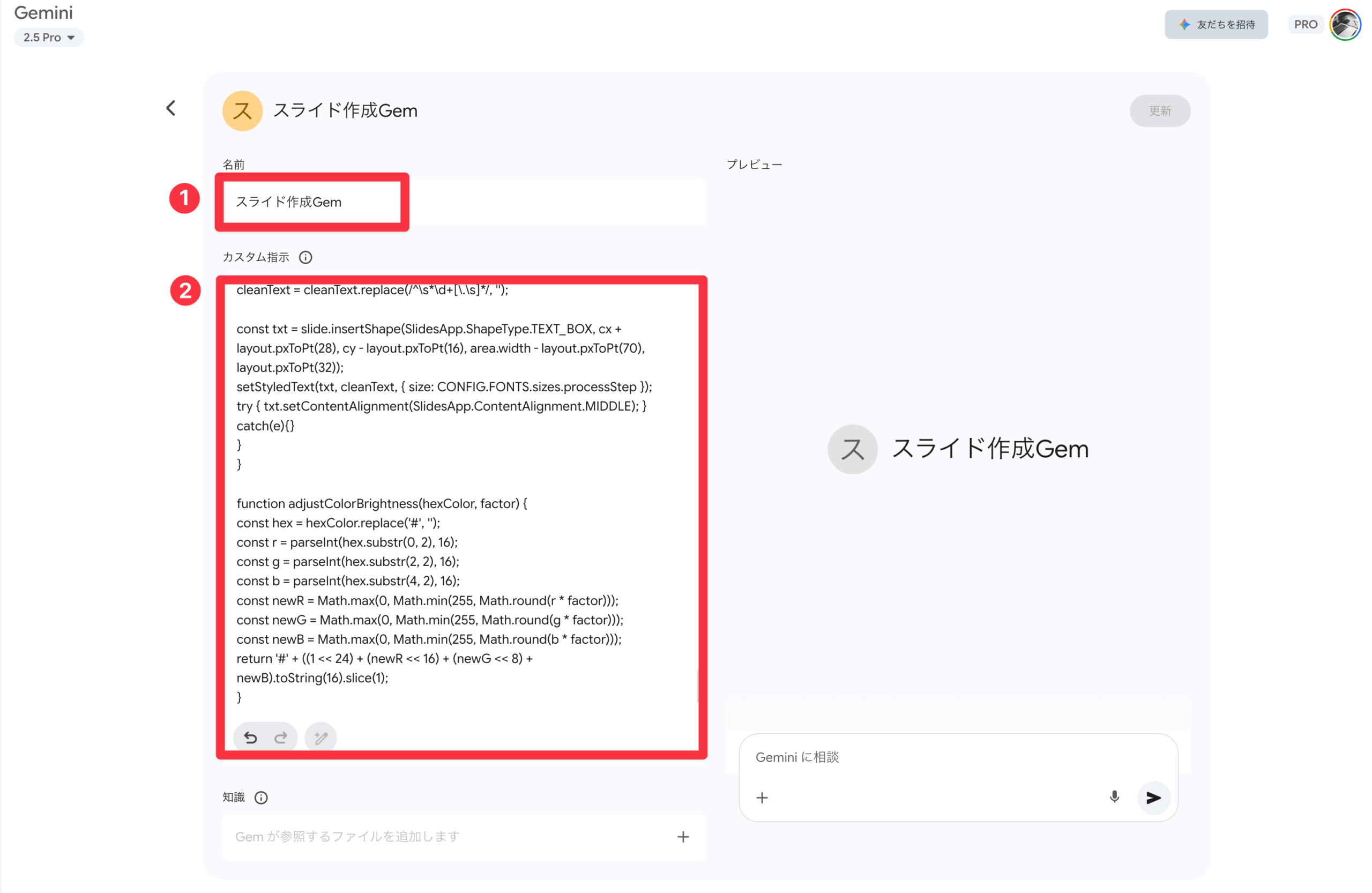Select the rewrite magic wand icon

tap(320, 737)
